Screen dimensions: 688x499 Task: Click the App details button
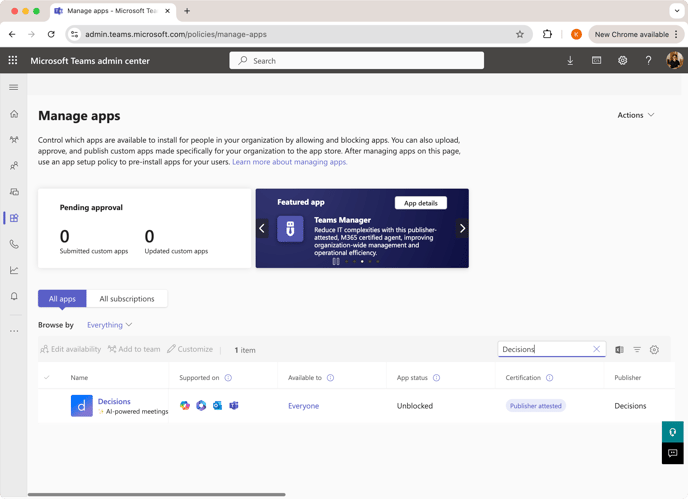tap(421, 203)
